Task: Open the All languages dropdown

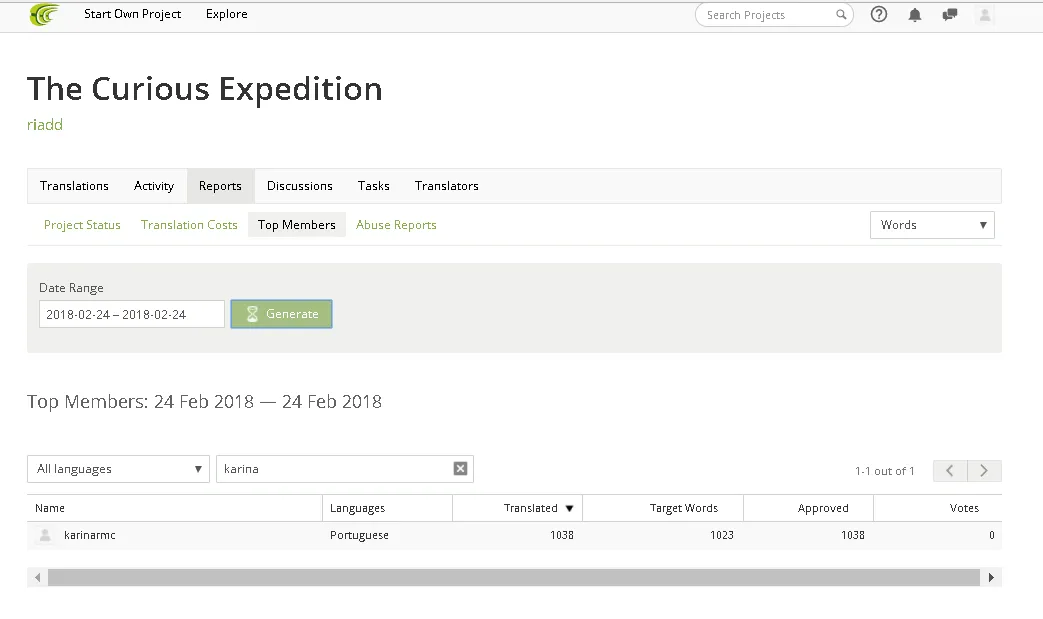Action: tap(118, 469)
